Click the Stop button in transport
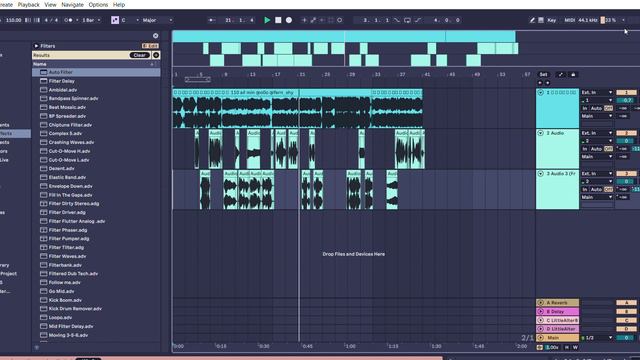The height and width of the screenshot is (360, 640). (278, 20)
